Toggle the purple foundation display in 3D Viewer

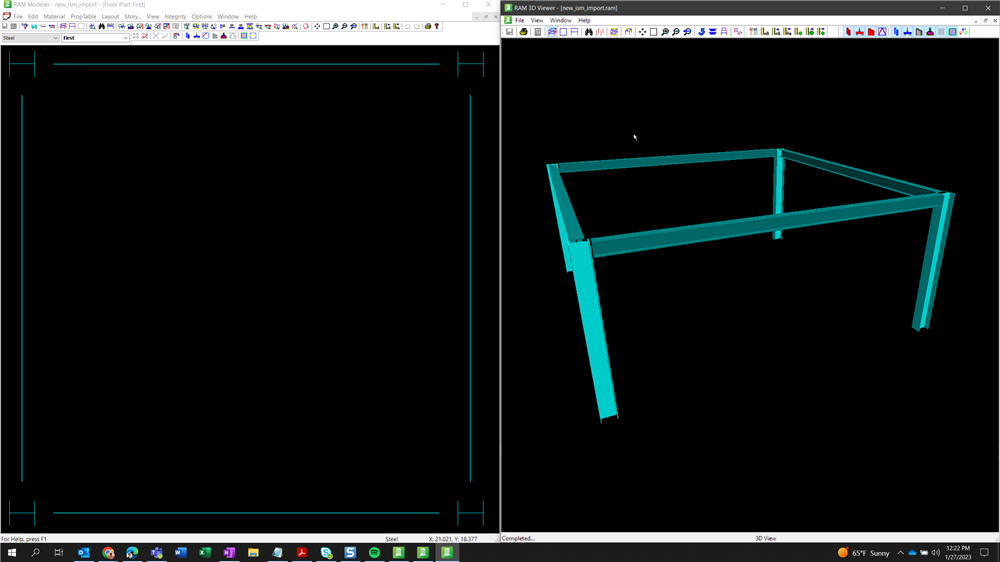pos(930,32)
